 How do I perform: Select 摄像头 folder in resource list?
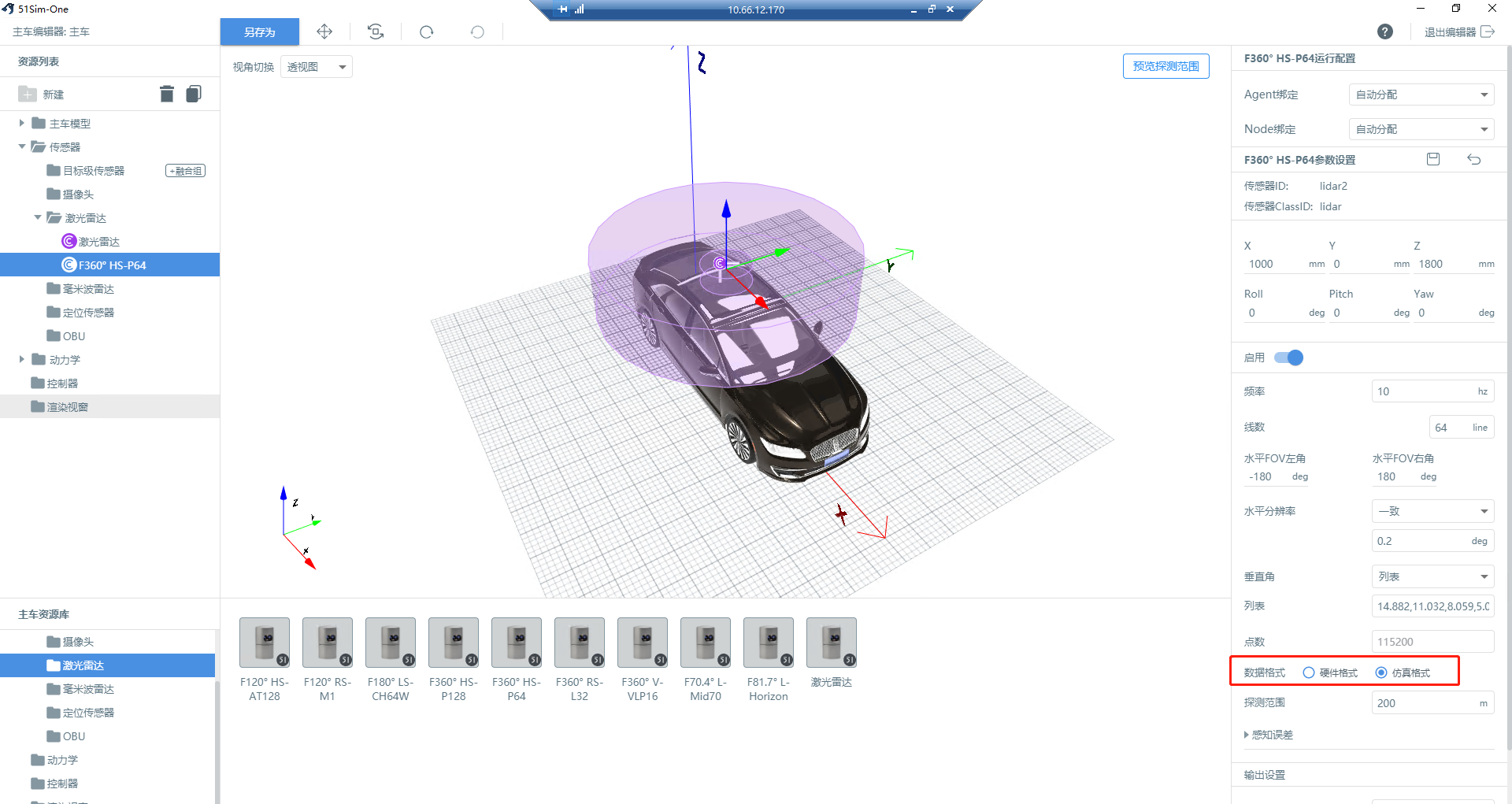pyautogui.click(x=109, y=195)
